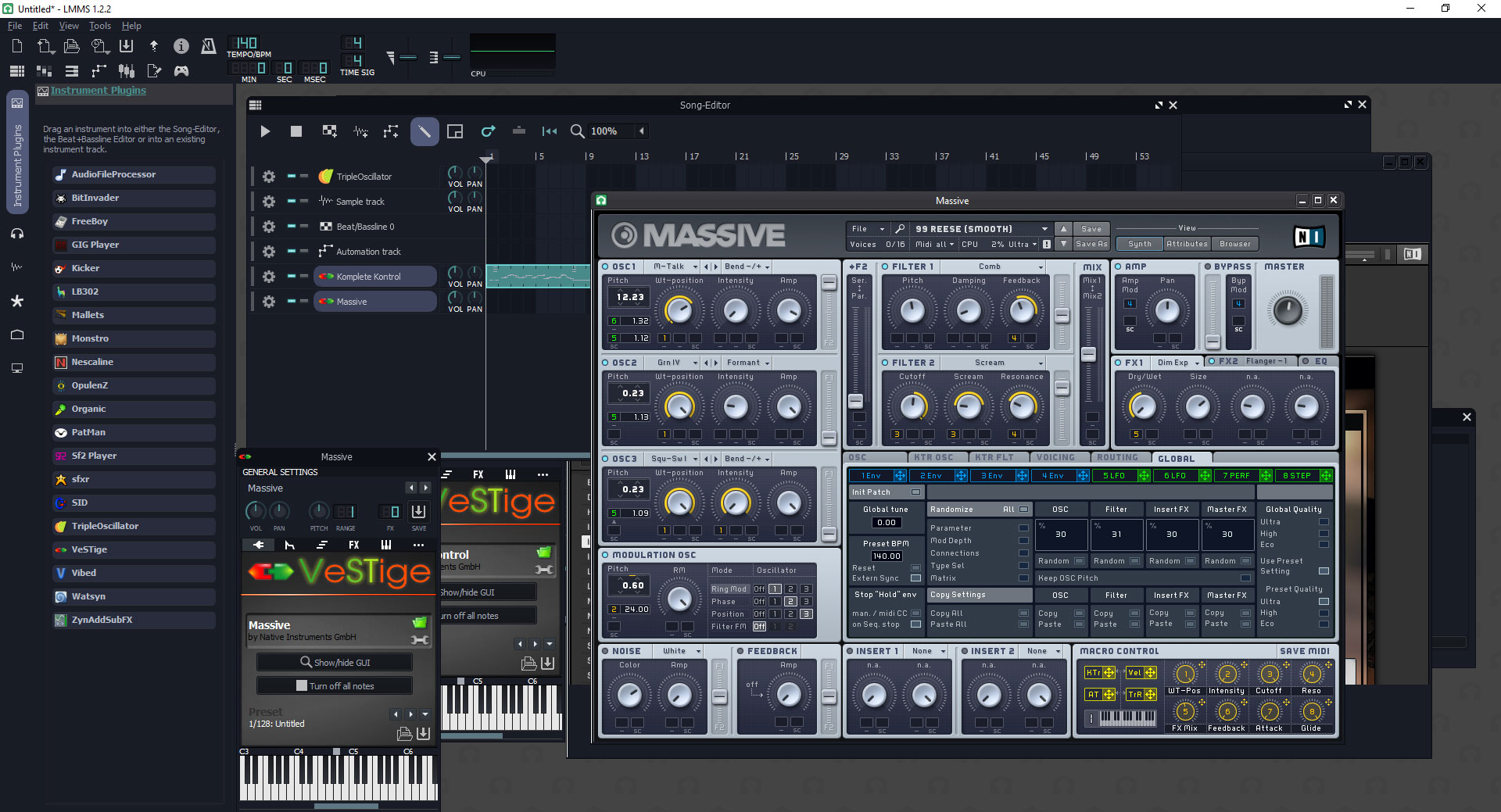Toggle FILTER 1 power button
The image size is (1501, 812).
click(x=886, y=266)
